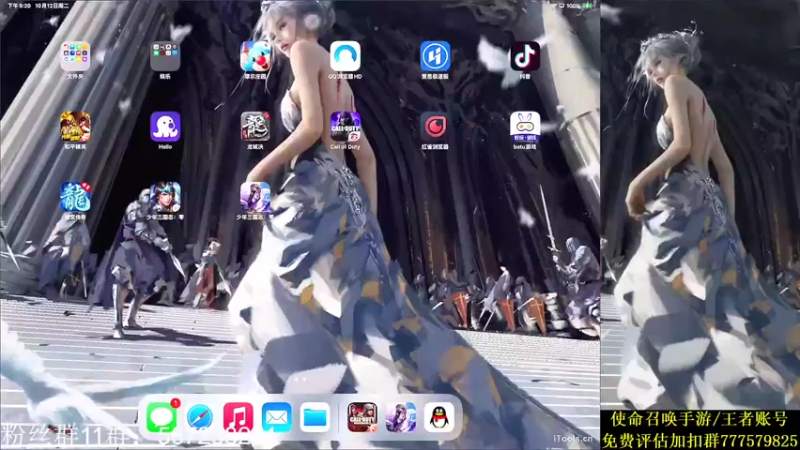The image size is (800, 450).
Task: Open the Music app in the dock
Action: (238, 417)
